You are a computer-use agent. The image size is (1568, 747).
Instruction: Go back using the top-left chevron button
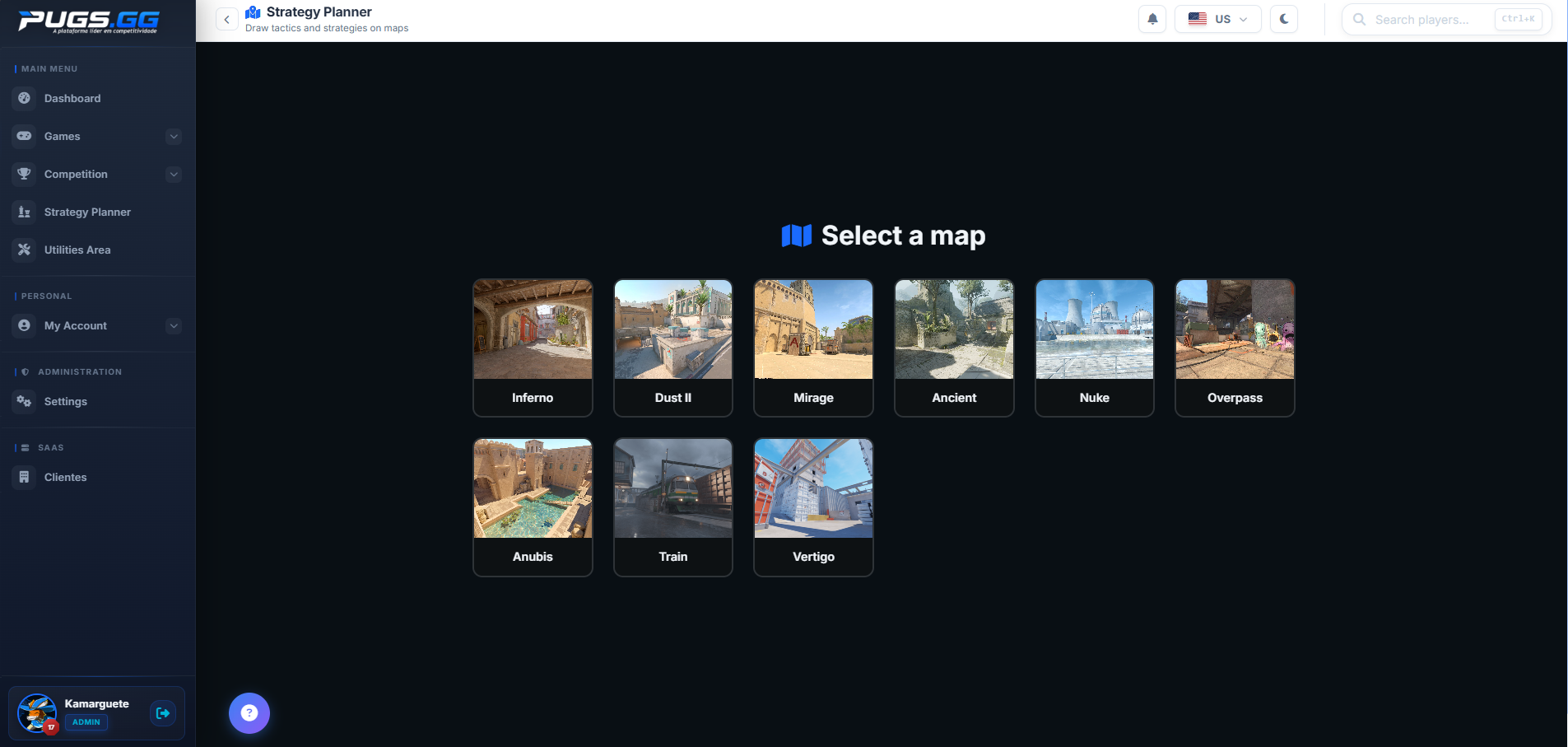(x=226, y=19)
